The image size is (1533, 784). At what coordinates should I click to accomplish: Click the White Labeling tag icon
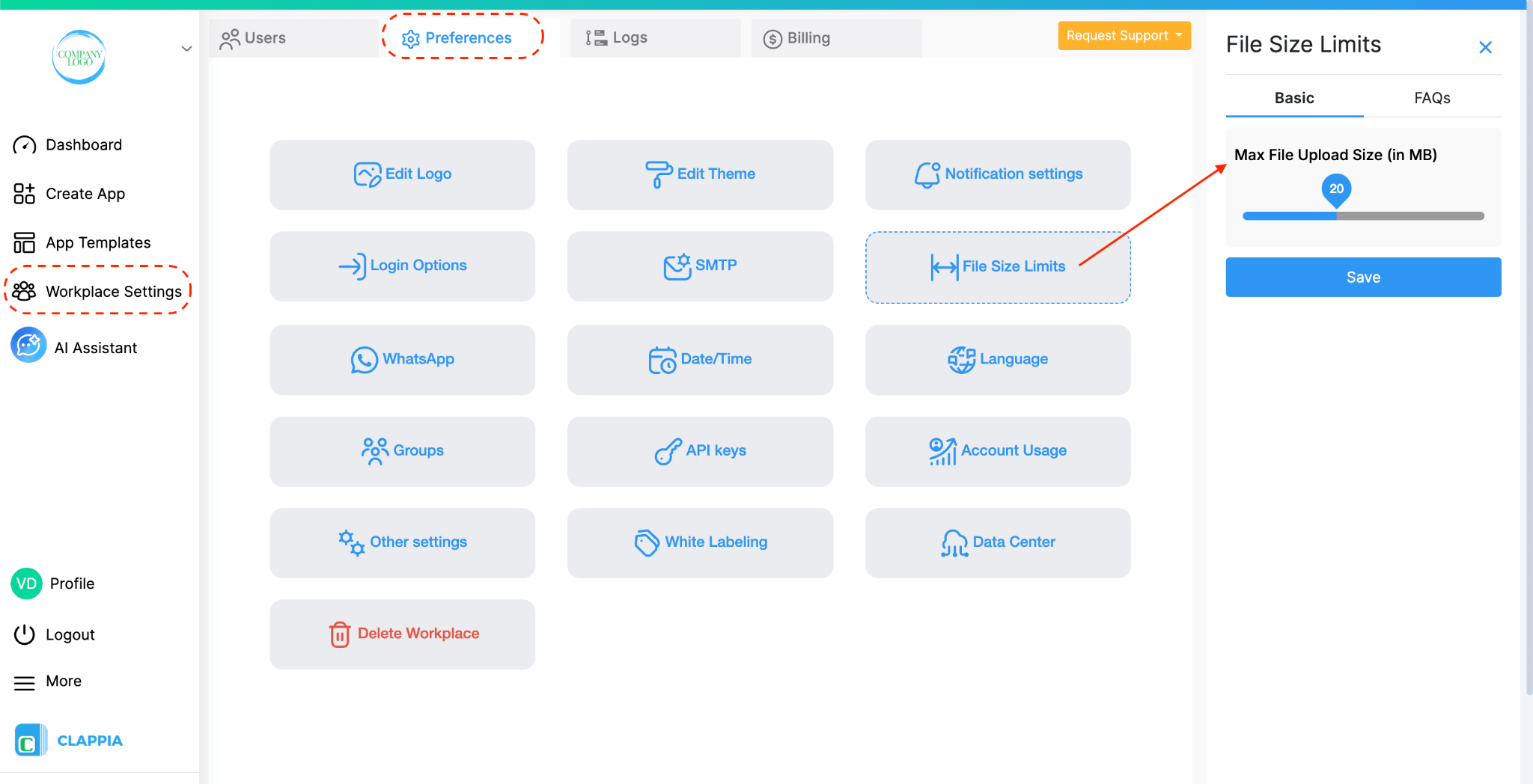pyautogui.click(x=647, y=542)
